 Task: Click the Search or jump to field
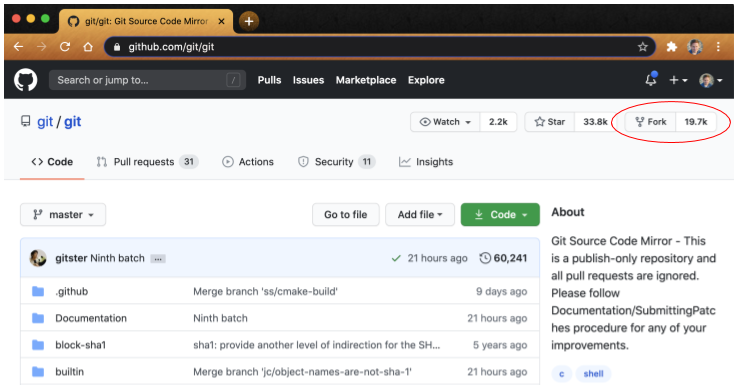[147, 80]
